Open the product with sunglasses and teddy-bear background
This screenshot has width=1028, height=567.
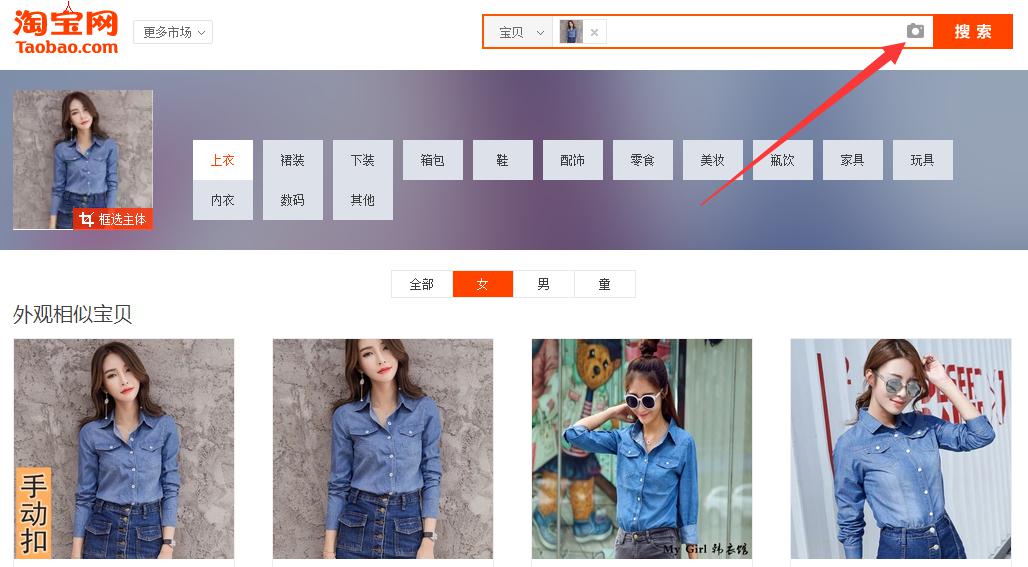[641, 448]
